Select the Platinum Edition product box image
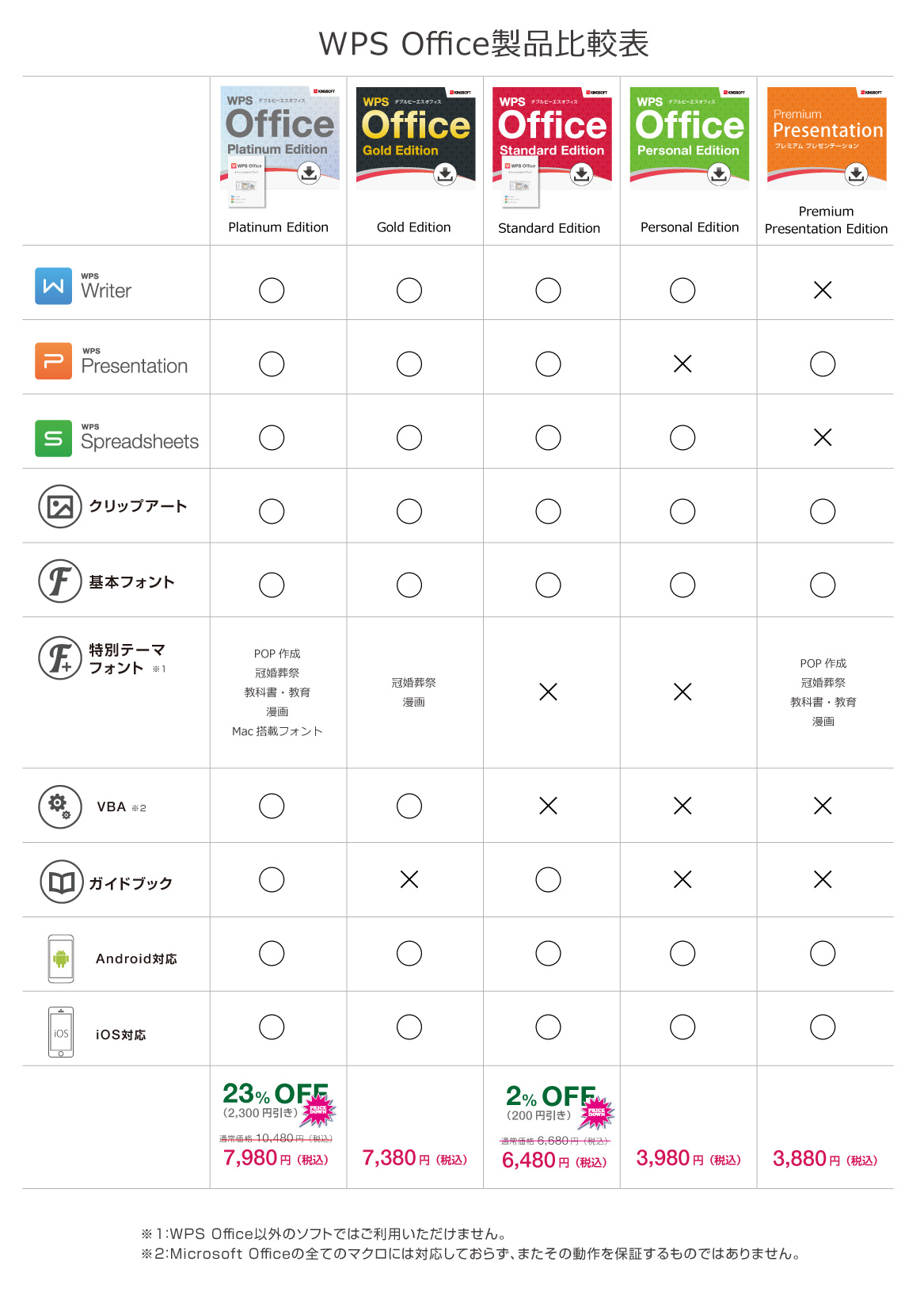This screenshot has width=924, height=1311. [x=279, y=147]
